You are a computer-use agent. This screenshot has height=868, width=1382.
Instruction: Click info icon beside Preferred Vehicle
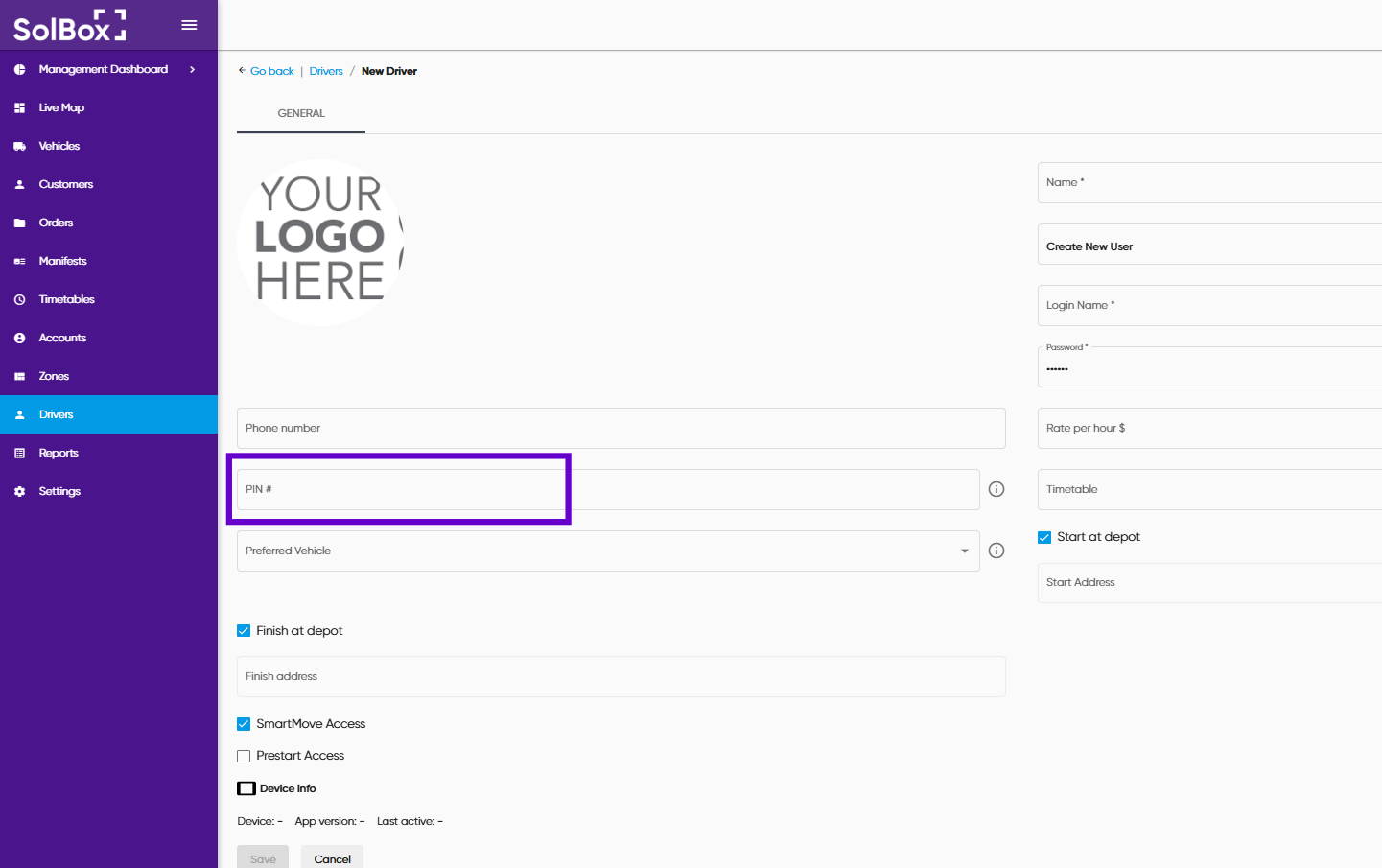(996, 551)
